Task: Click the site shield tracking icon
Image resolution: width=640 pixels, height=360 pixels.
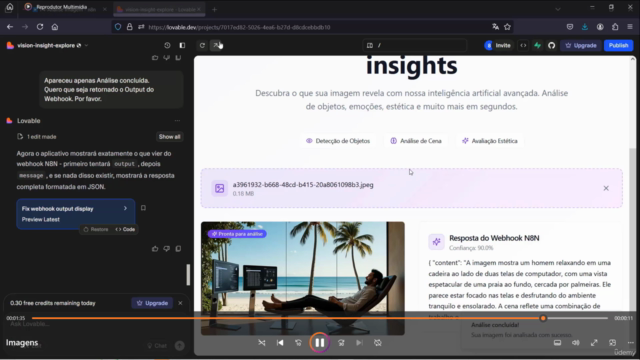Action: [118, 27]
